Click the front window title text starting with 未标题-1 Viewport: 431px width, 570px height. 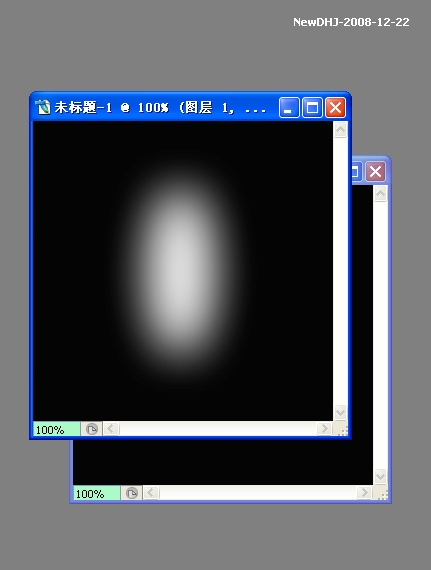[160, 108]
